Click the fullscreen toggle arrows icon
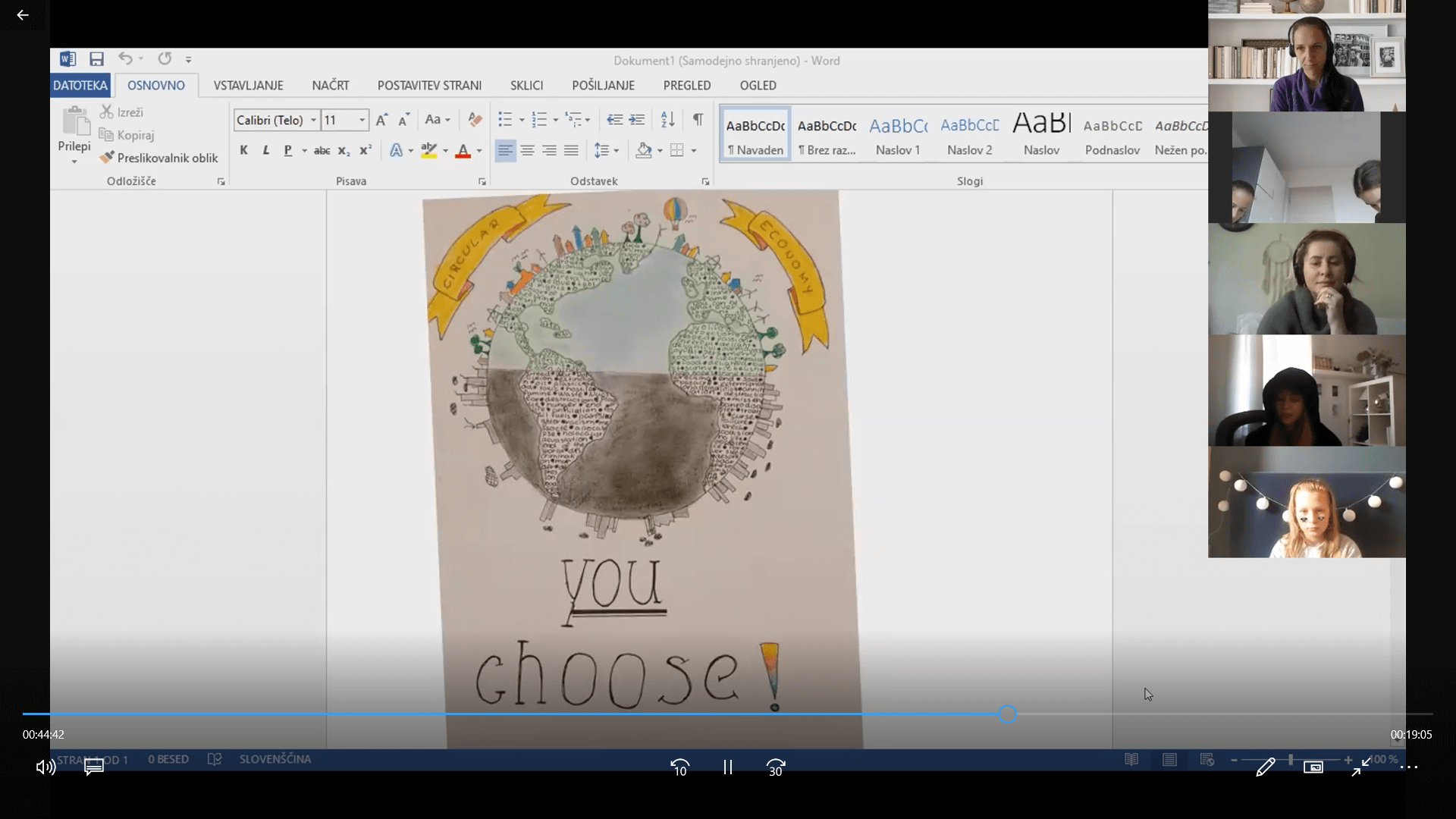Image resolution: width=1456 pixels, height=819 pixels. pyautogui.click(x=1361, y=767)
